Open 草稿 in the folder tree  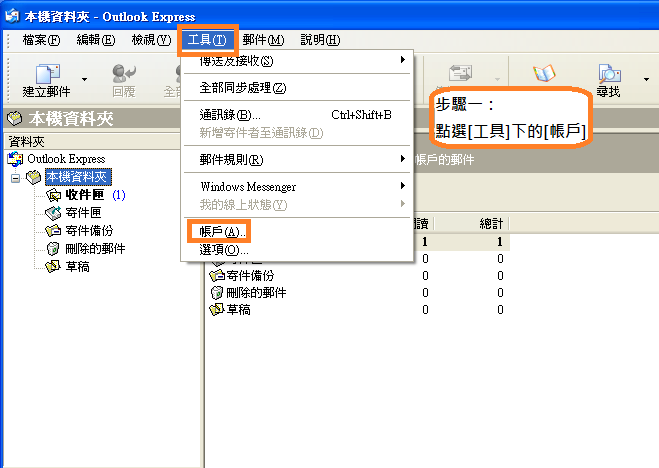(77, 267)
